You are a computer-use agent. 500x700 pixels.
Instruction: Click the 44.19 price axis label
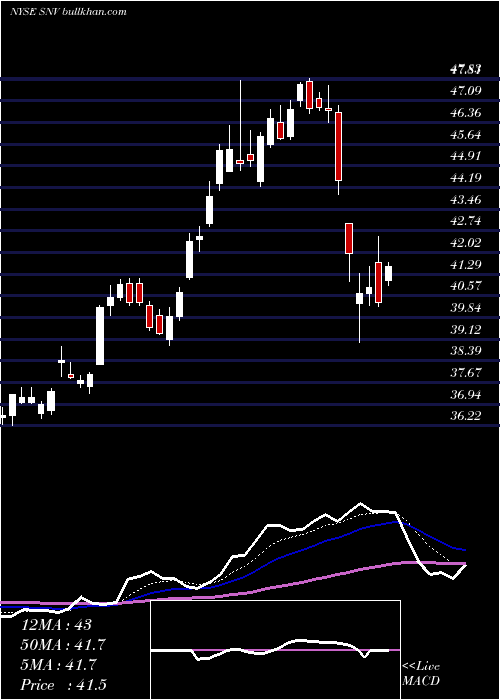coord(466,178)
